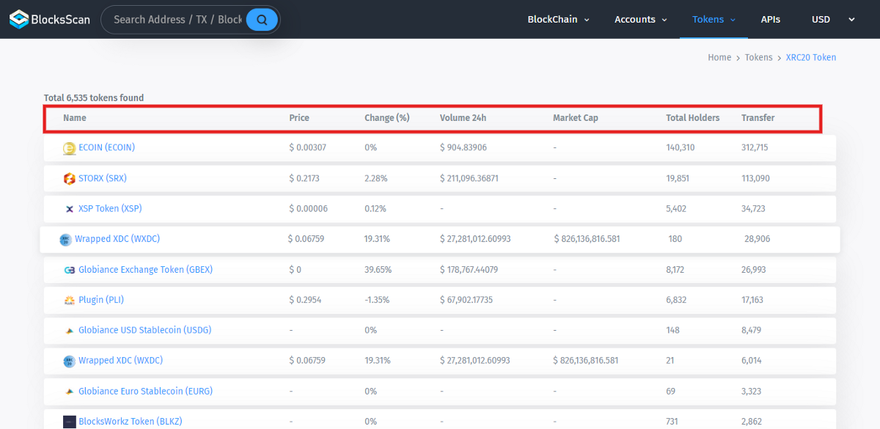Click the Globiance Exchange Token icon
The height and width of the screenshot is (429, 880).
pos(69,270)
